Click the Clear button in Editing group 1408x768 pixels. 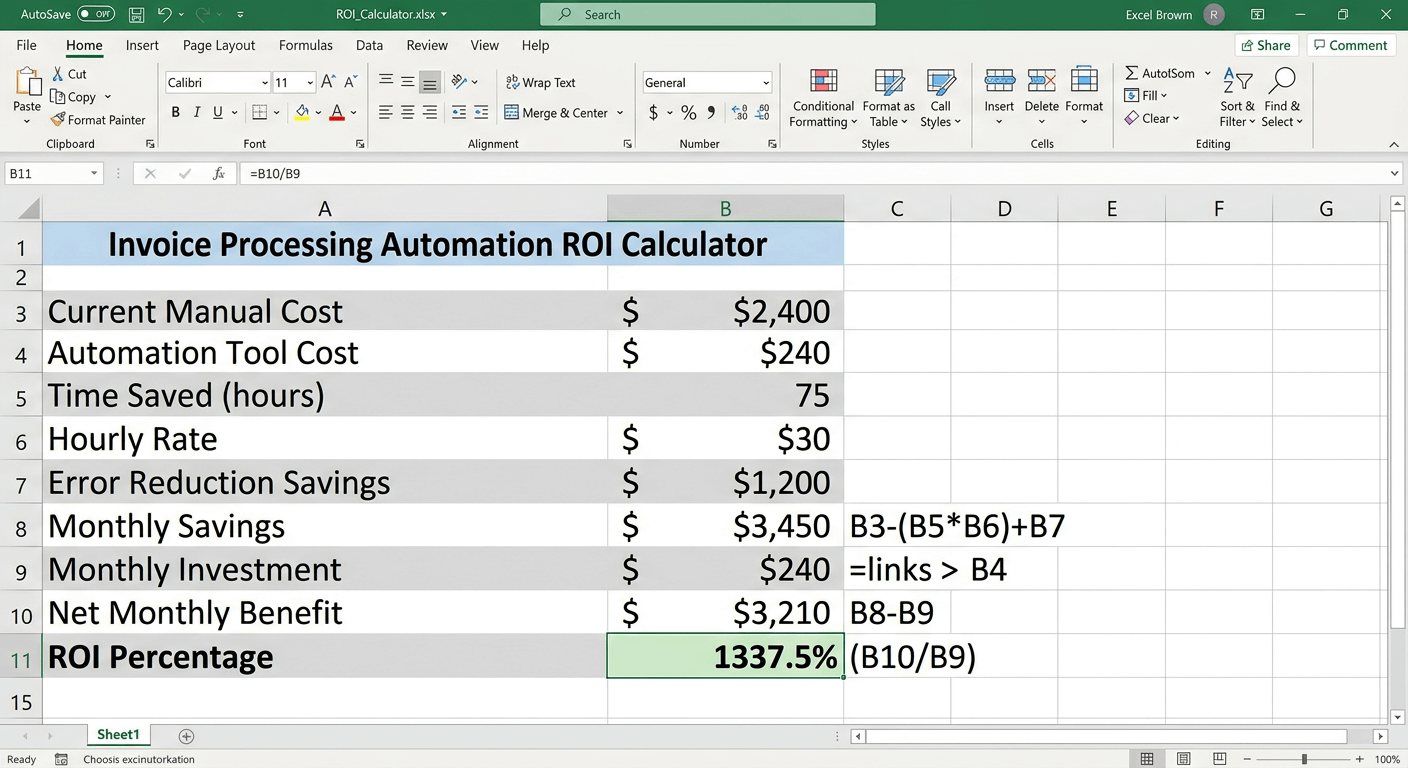1152,118
